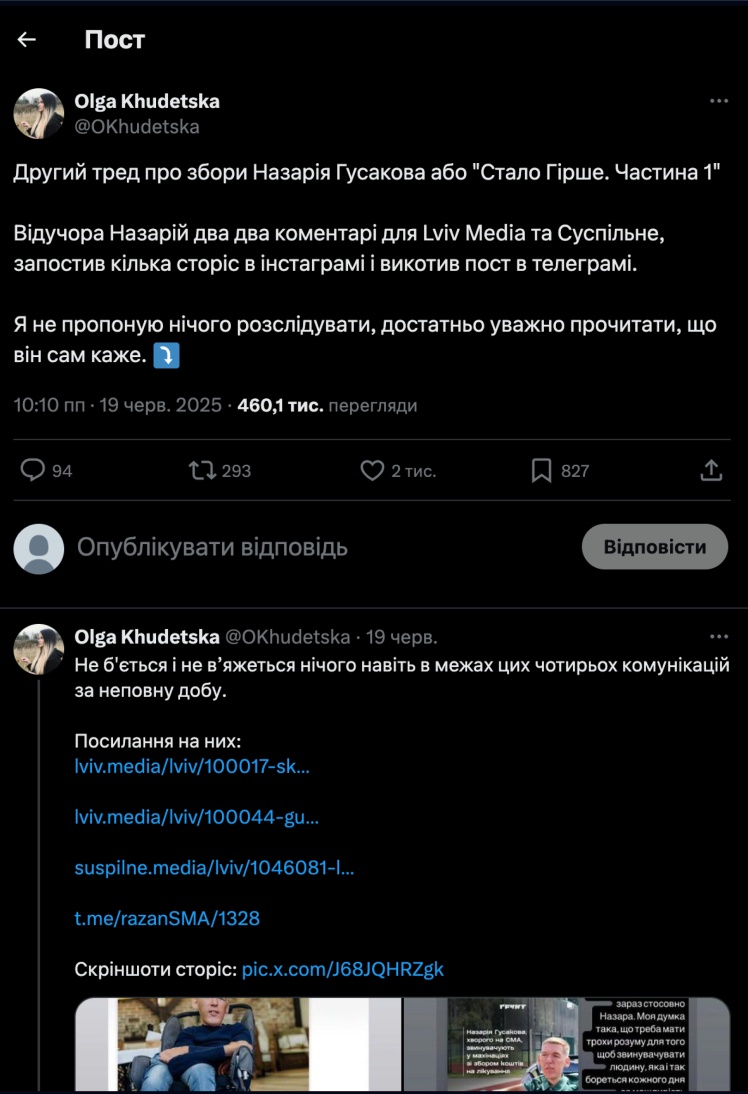Viewport: 748px width, 1094px height.
Task: Open the lviv.media/lviv/100017 link
Action: point(192,767)
